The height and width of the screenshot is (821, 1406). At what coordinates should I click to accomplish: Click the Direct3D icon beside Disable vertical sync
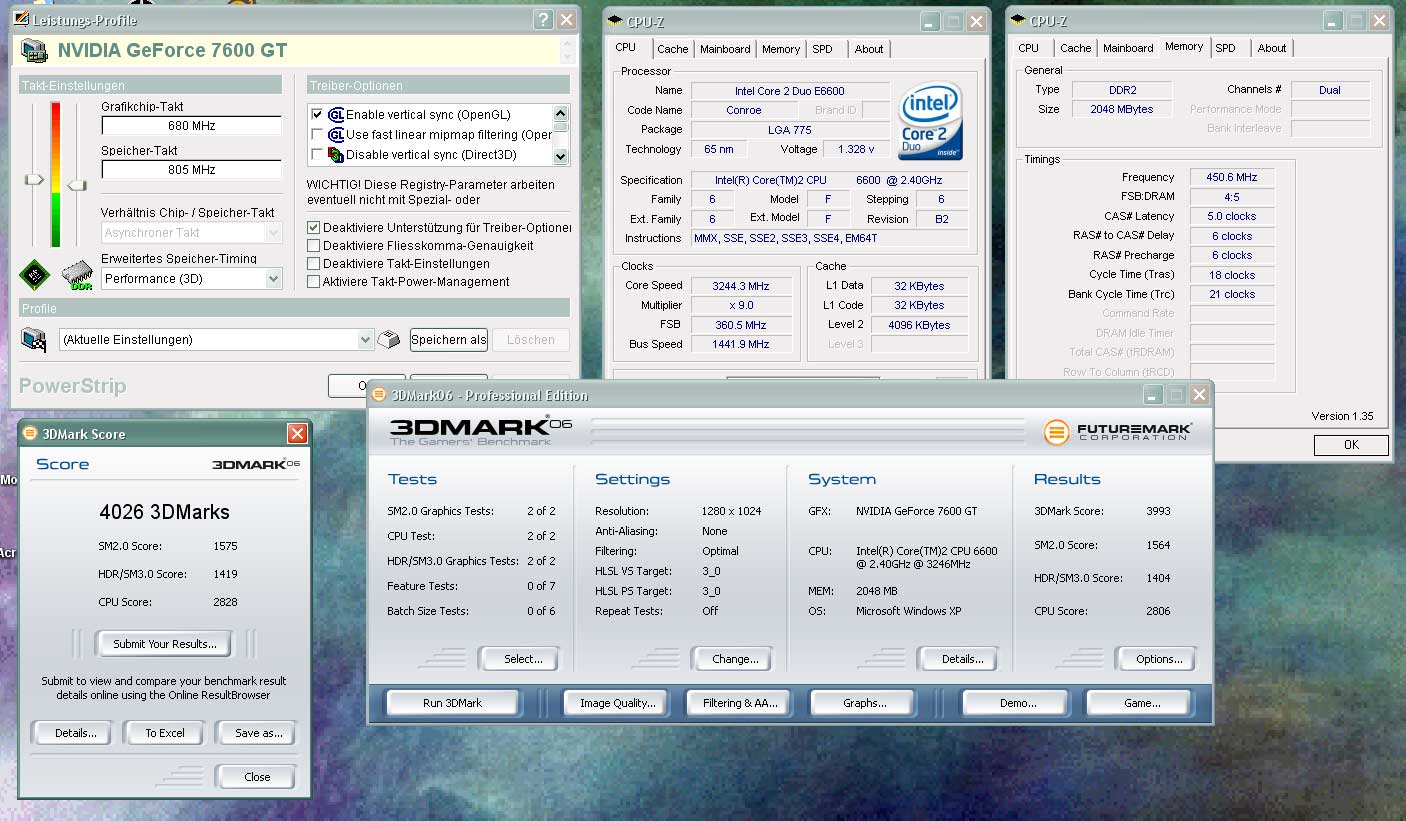pyautogui.click(x=336, y=155)
